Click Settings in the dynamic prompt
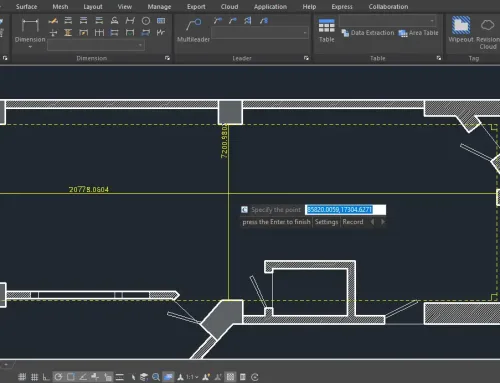Screen dimensions: 500x383 (326, 222)
